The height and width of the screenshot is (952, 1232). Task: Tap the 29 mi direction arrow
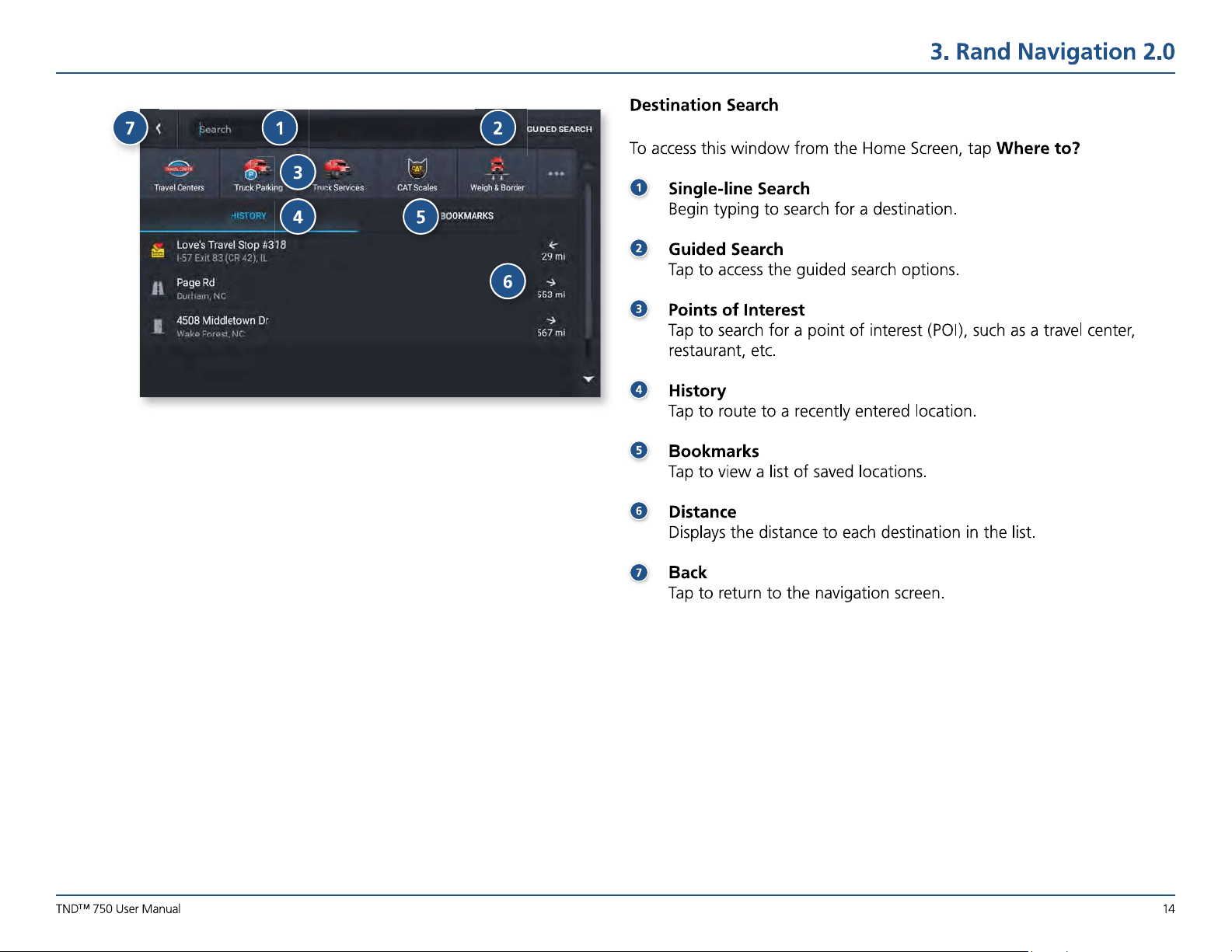point(553,246)
